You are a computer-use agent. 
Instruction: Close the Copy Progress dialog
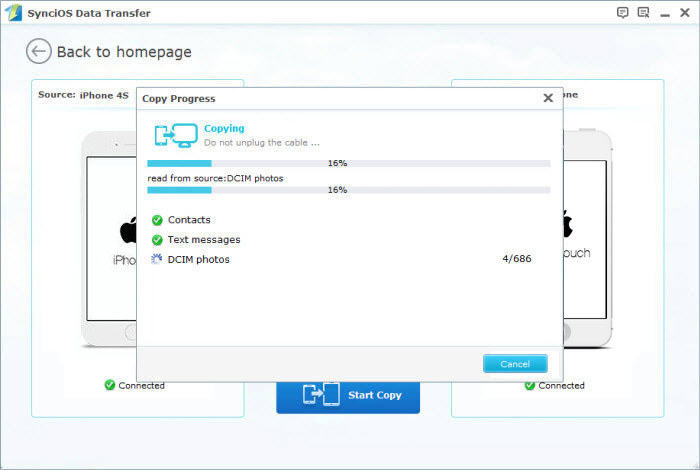(548, 98)
